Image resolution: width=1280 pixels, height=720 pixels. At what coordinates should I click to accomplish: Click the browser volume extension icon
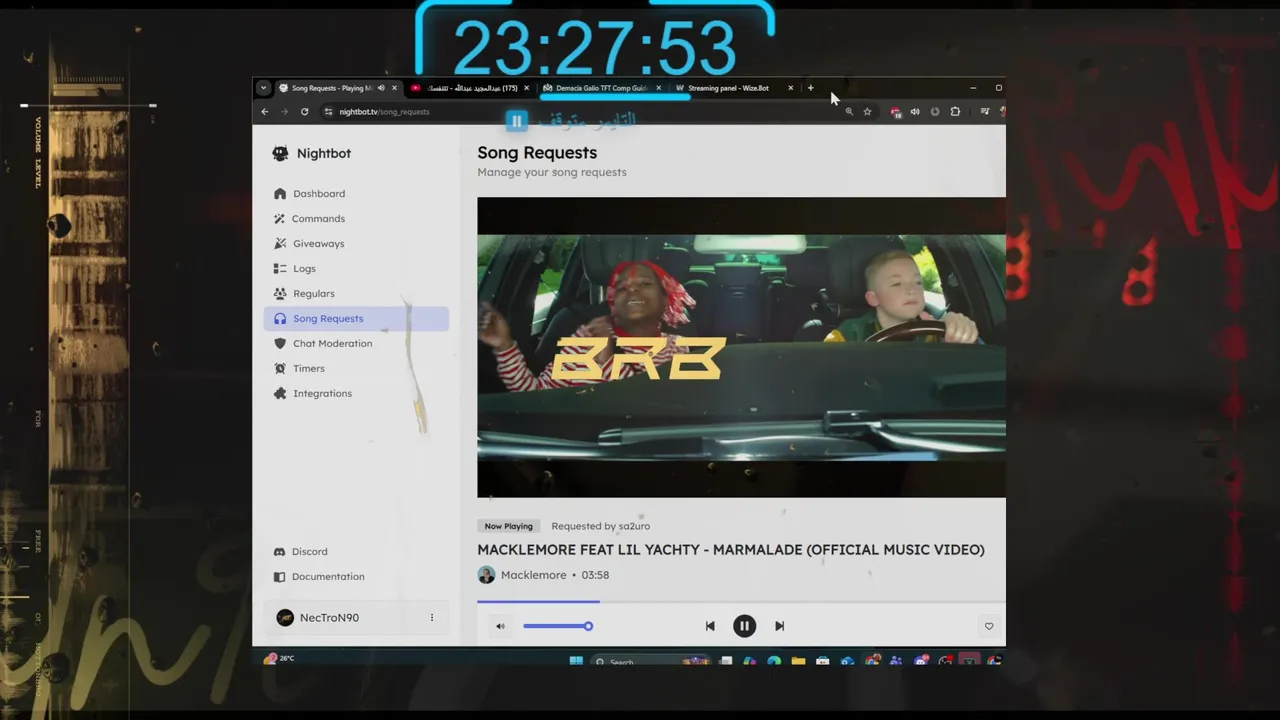tap(915, 111)
